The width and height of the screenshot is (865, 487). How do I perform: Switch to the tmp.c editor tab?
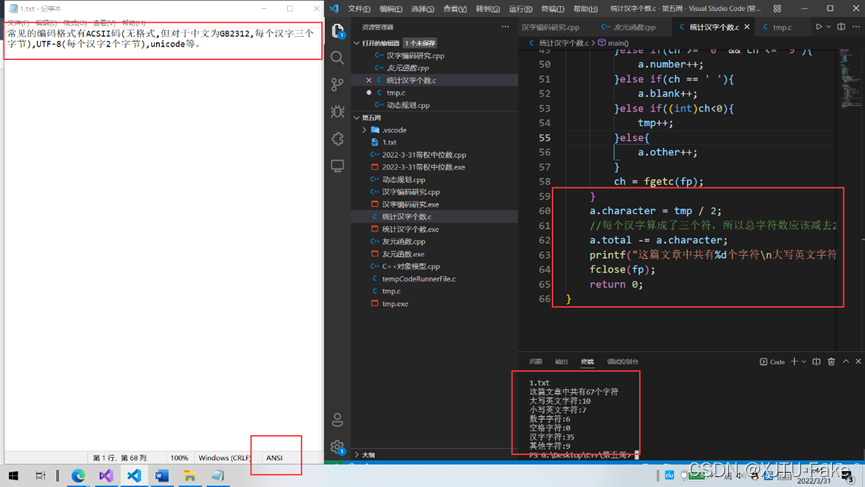(x=782, y=27)
